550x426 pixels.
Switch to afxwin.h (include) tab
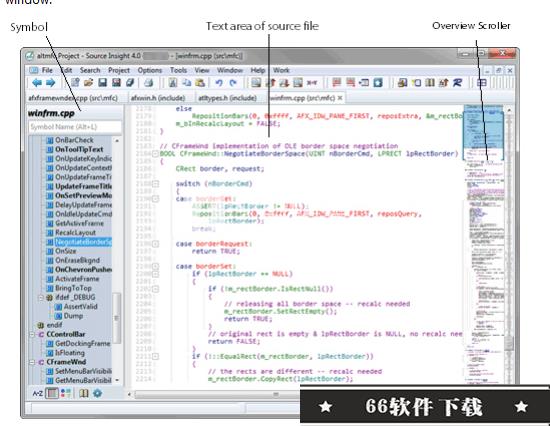click(x=158, y=98)
